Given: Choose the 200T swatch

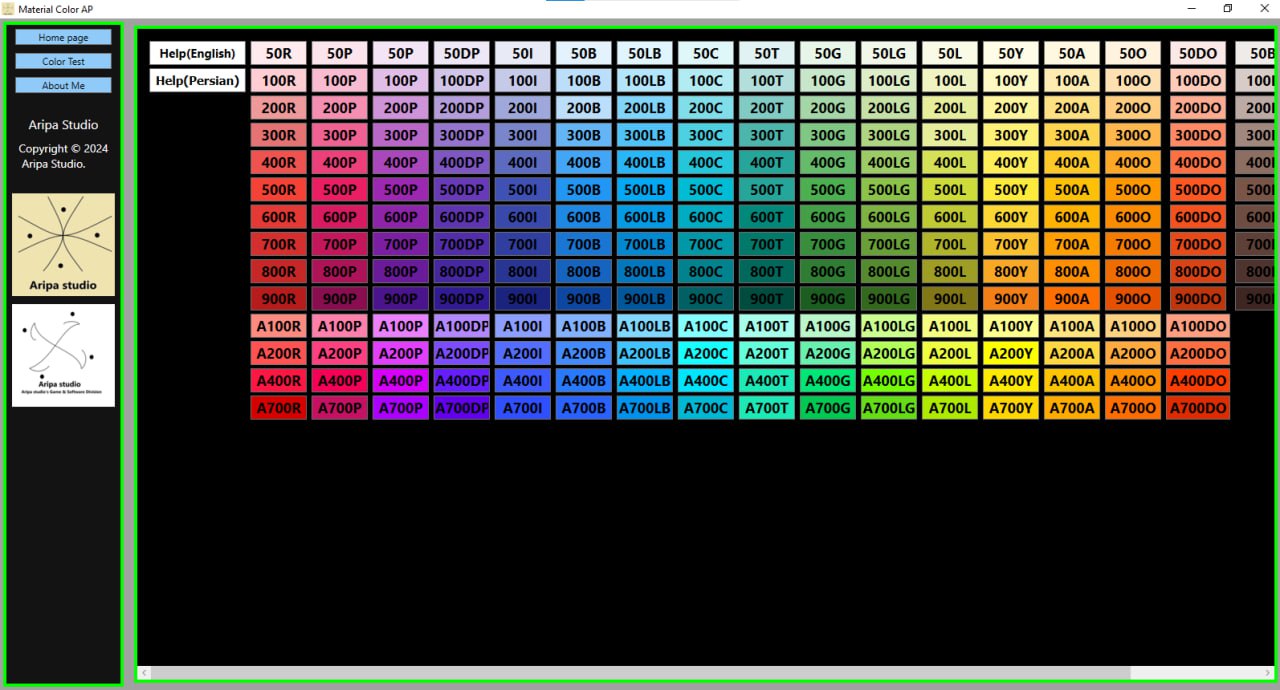Looking at the screenshot, I should click(x=767, y=108).
